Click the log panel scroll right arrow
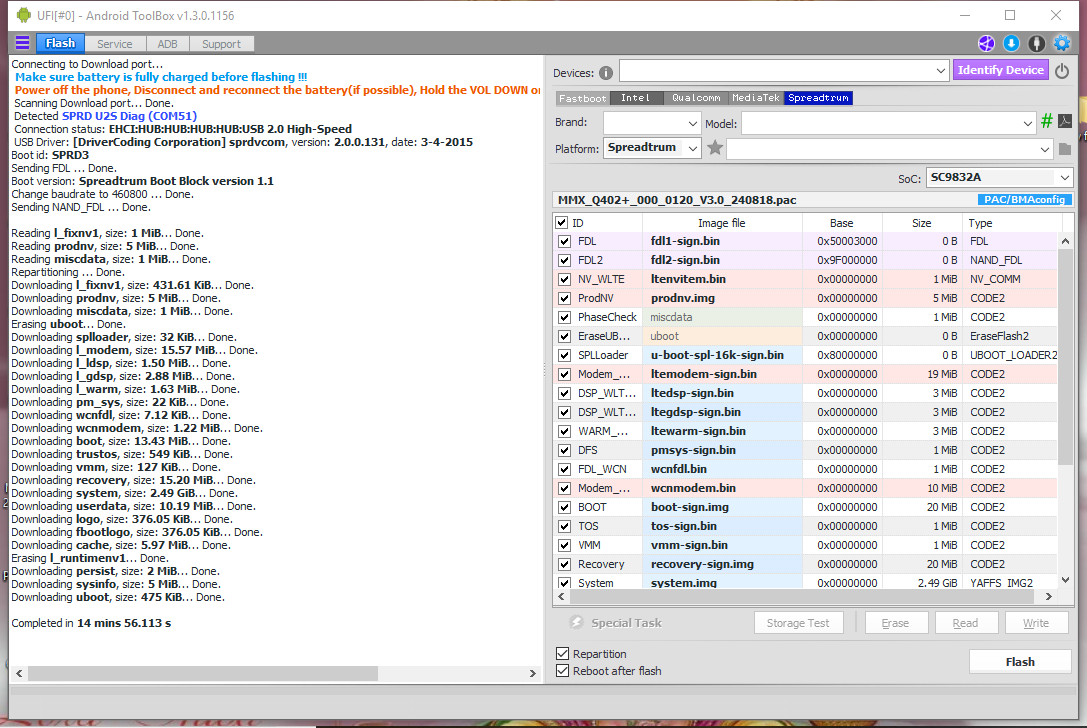This screenshot has width=1087, height=728. point(532,673)
